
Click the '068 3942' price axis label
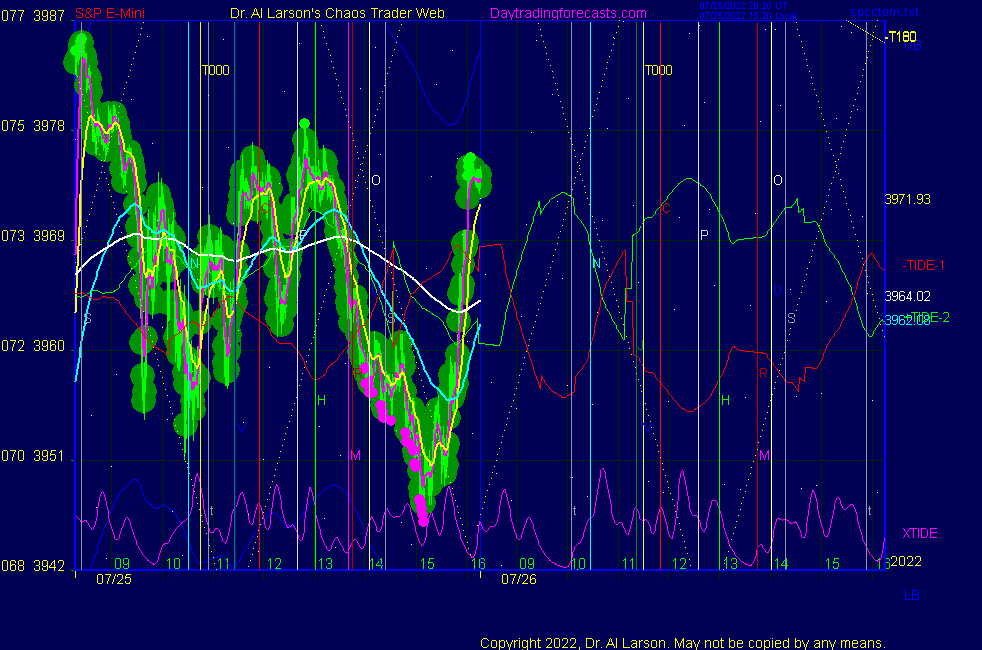(33, 566)
